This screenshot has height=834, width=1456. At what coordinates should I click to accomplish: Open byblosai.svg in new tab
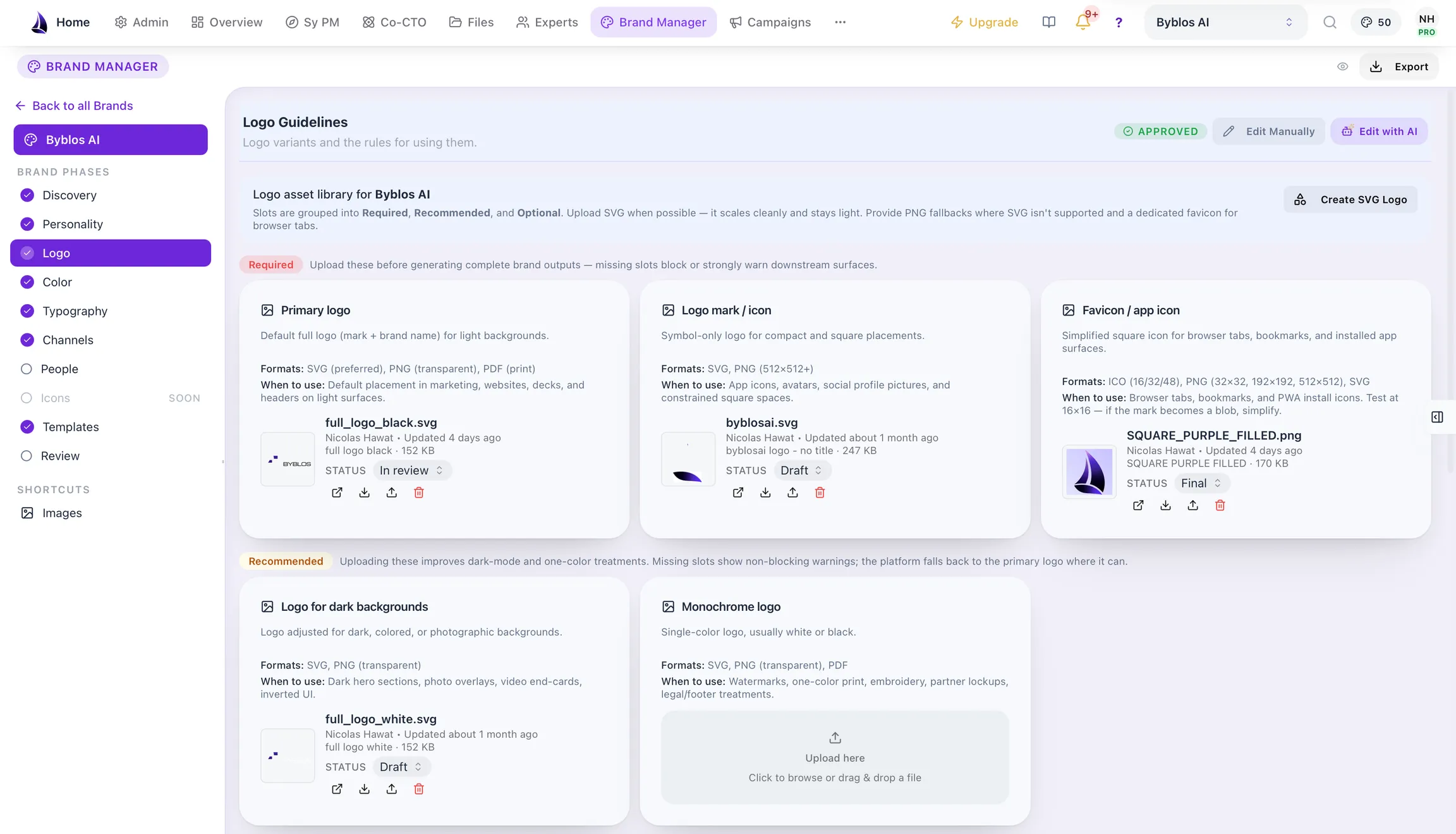[737, 493]
